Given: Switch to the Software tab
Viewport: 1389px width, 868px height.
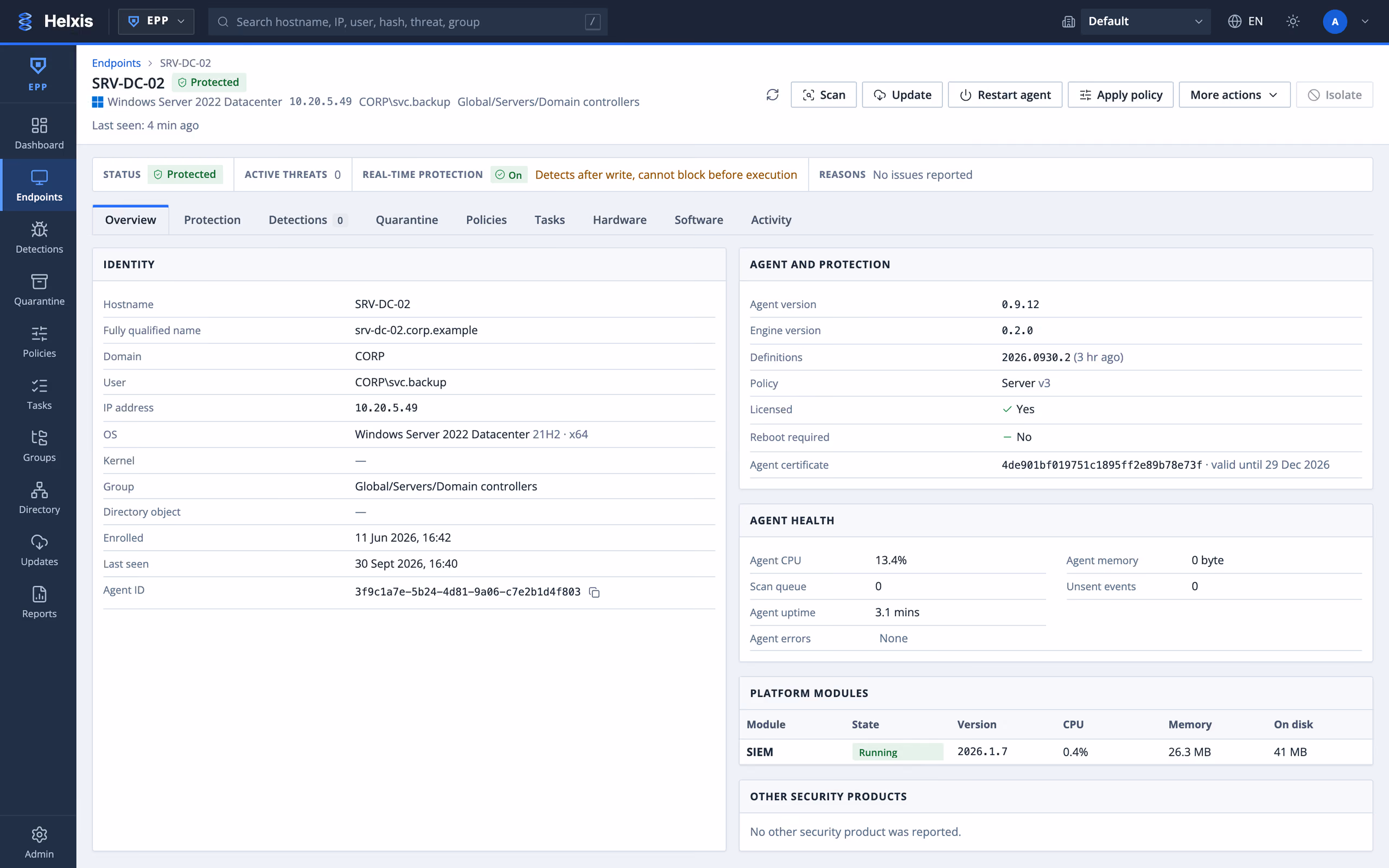Looking at the screenshot, I should [x=698, y=220].
